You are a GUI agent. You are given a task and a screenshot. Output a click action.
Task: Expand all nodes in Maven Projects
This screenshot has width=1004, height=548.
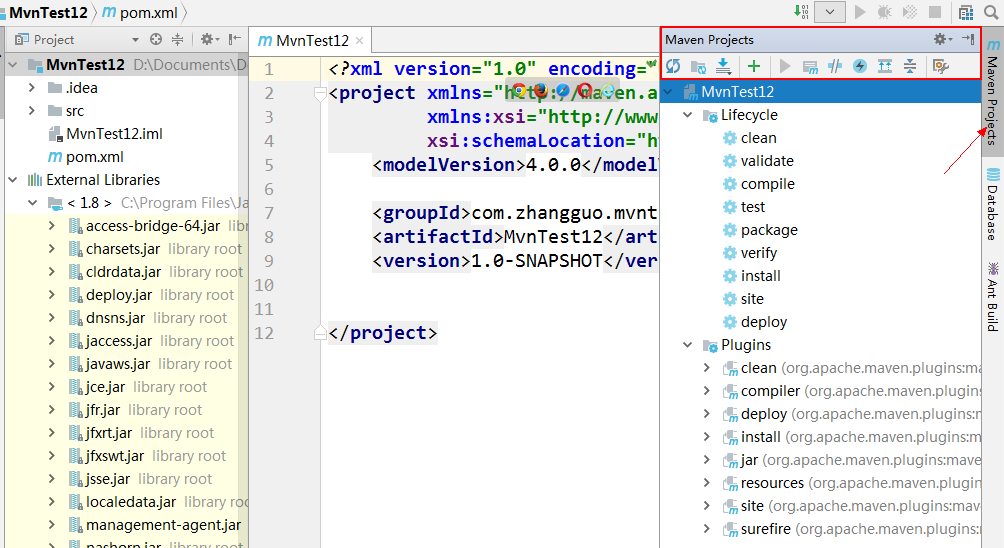(885, 66)
